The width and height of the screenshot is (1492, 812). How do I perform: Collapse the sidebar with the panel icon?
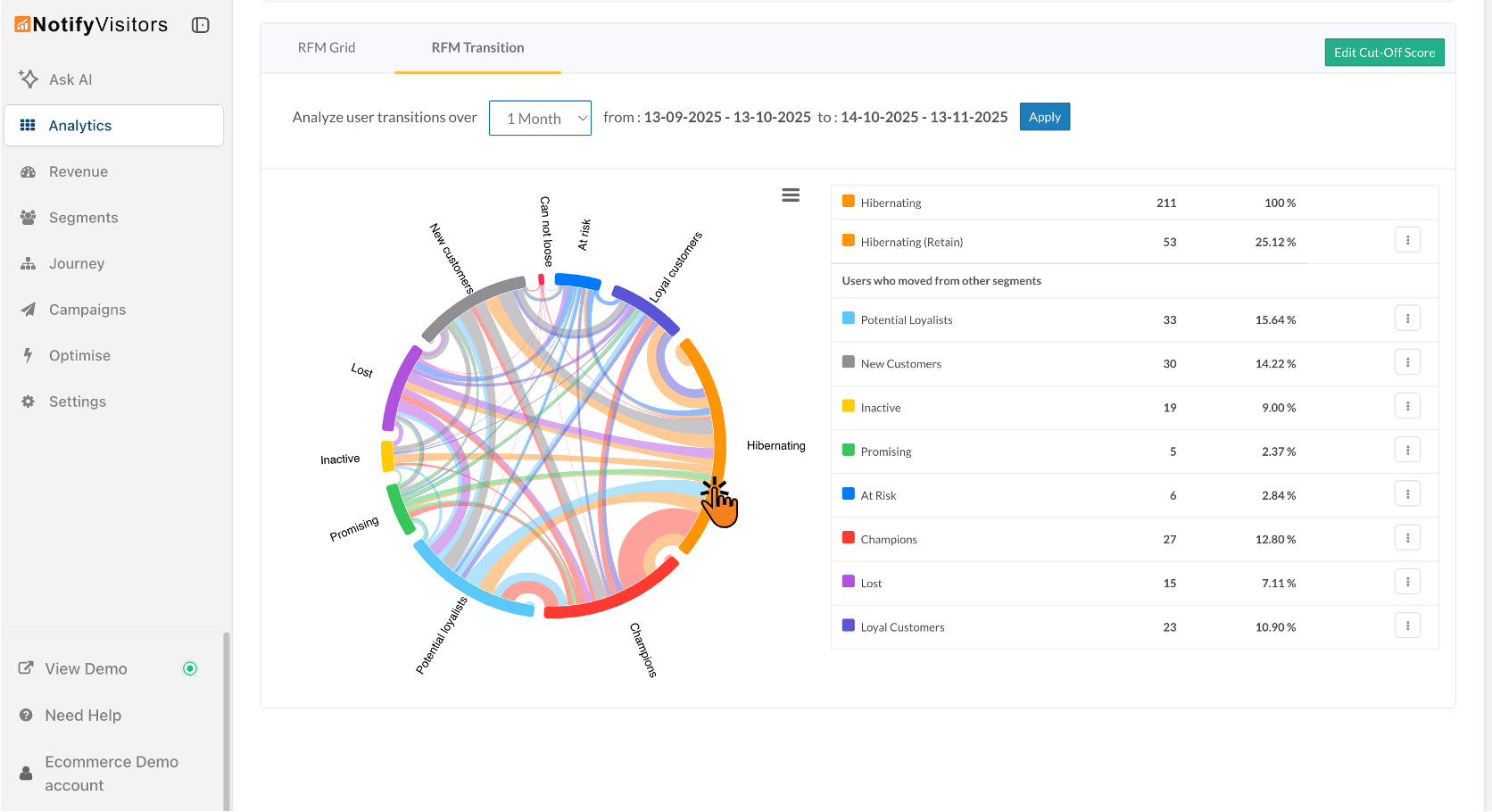[x=200, y=25]
